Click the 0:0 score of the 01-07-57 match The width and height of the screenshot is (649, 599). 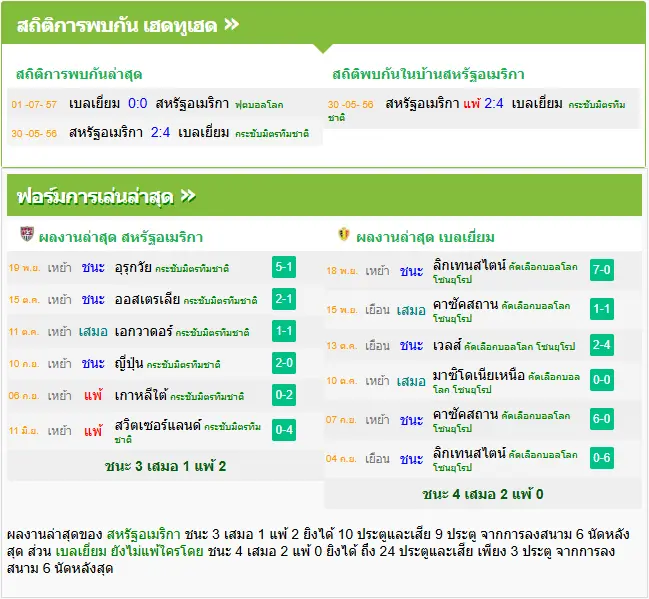point(137,103)
